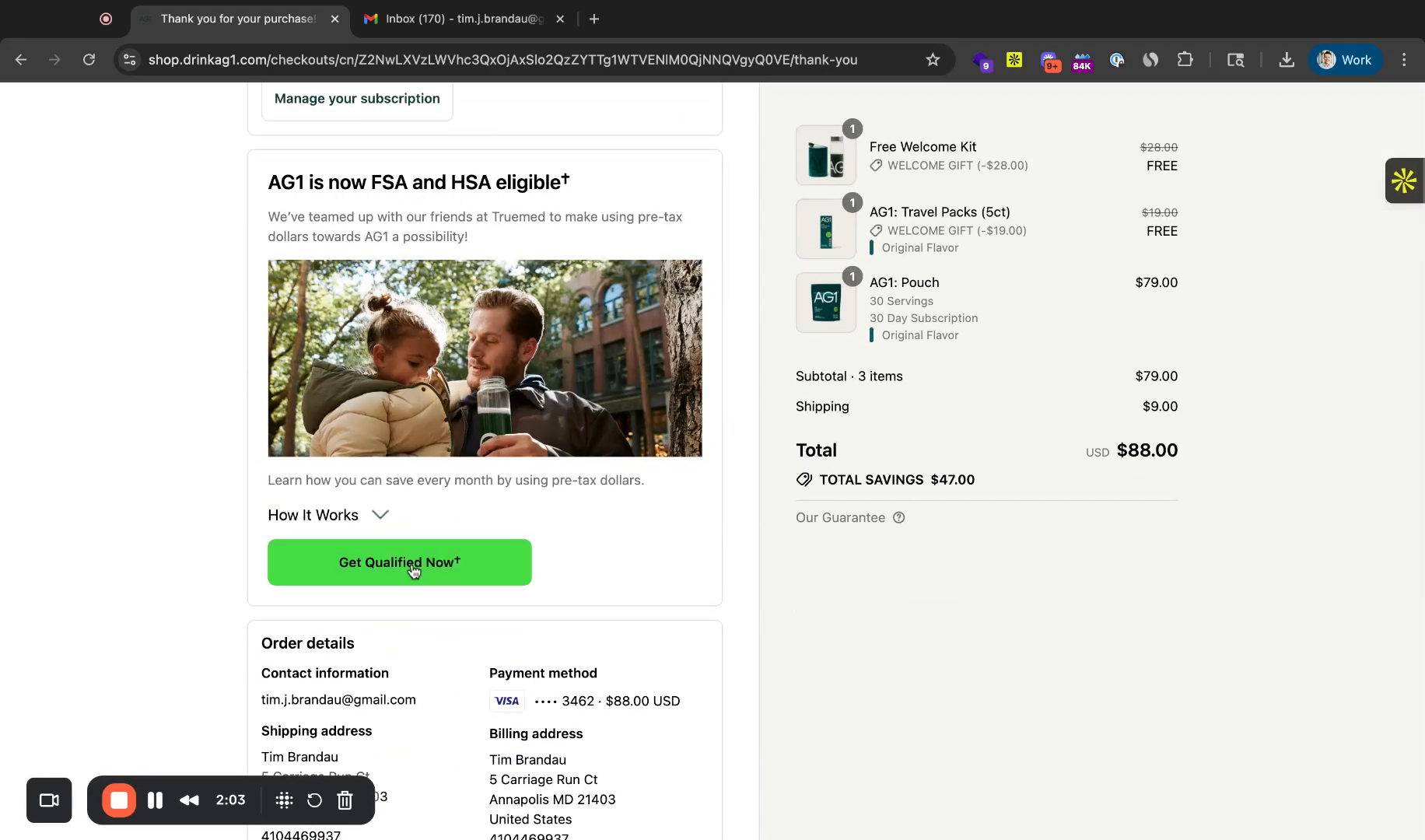
Task: Rewind the recording with the double-arrow icon
Action: 189,800
